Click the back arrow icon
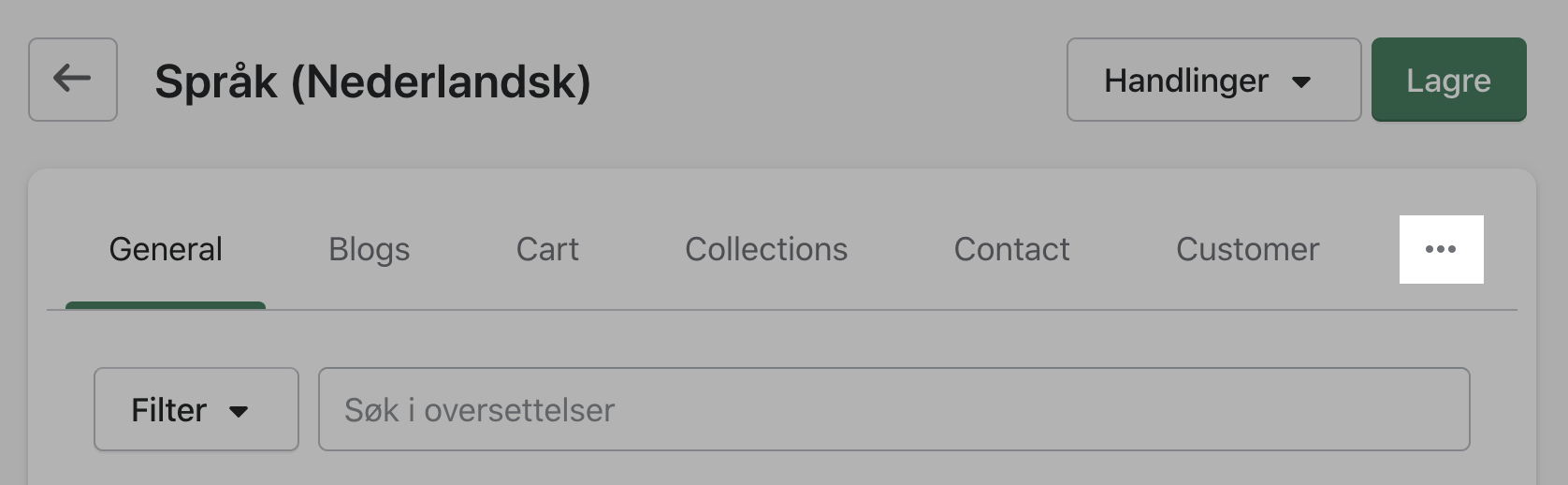Image resolution: width=1568 pixels, height=485 pixels. click(x=72, y=79)
